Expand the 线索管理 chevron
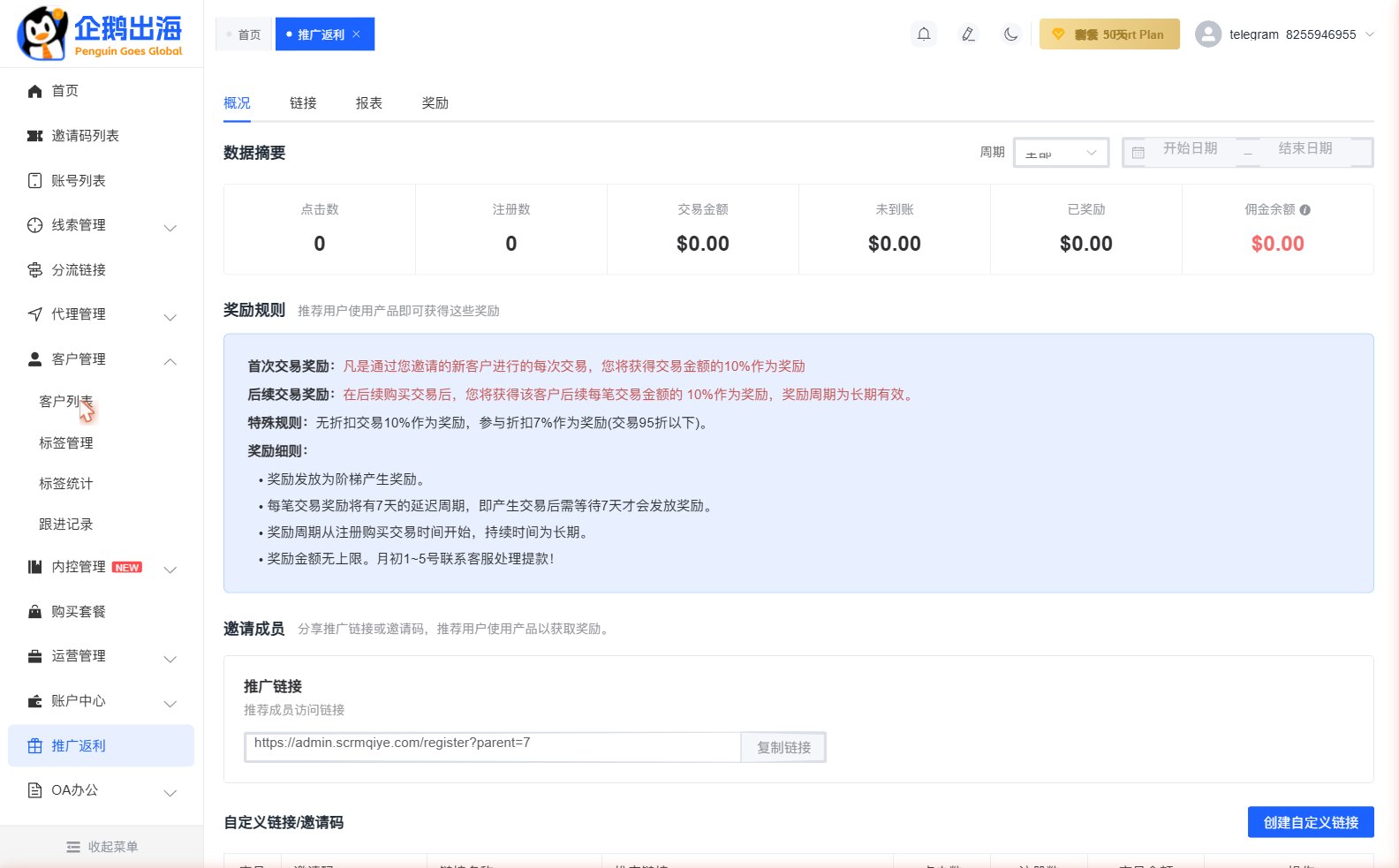Viewport: 1399px width, 868px height. click(x=170, y=228)
